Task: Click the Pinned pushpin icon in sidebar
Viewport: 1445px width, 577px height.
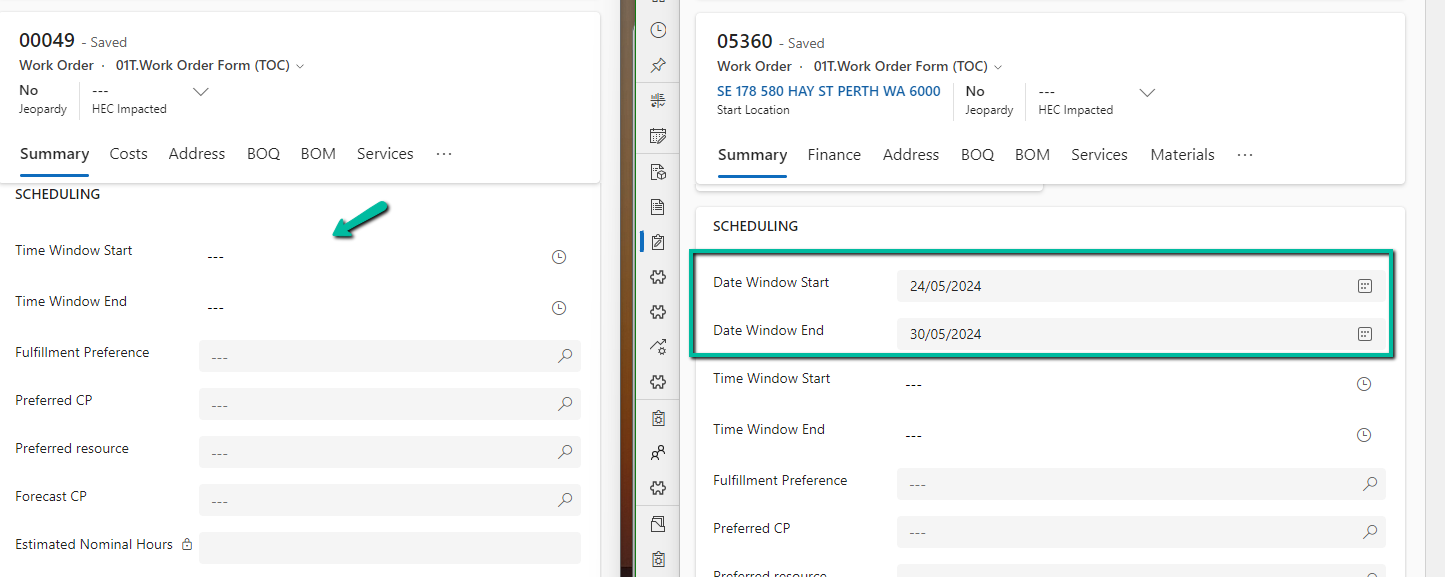Action: pos(658,65)
